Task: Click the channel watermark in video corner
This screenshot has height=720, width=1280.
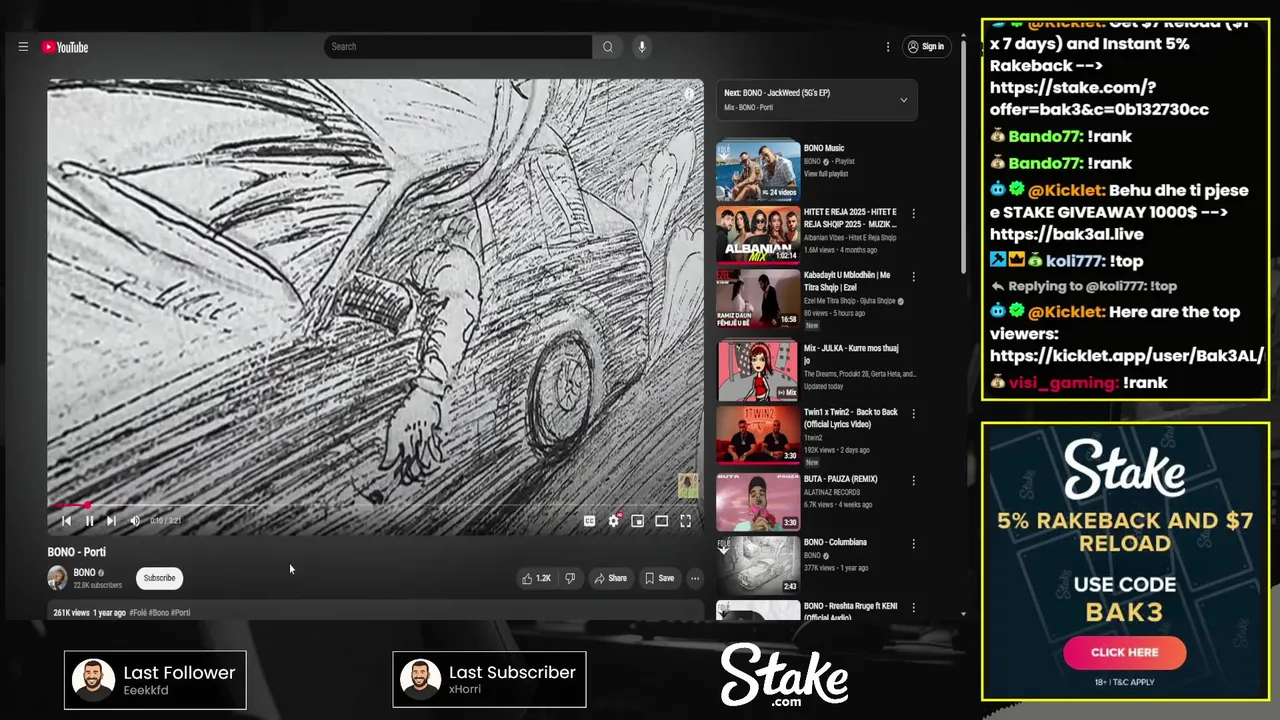Action: (688, 486)
